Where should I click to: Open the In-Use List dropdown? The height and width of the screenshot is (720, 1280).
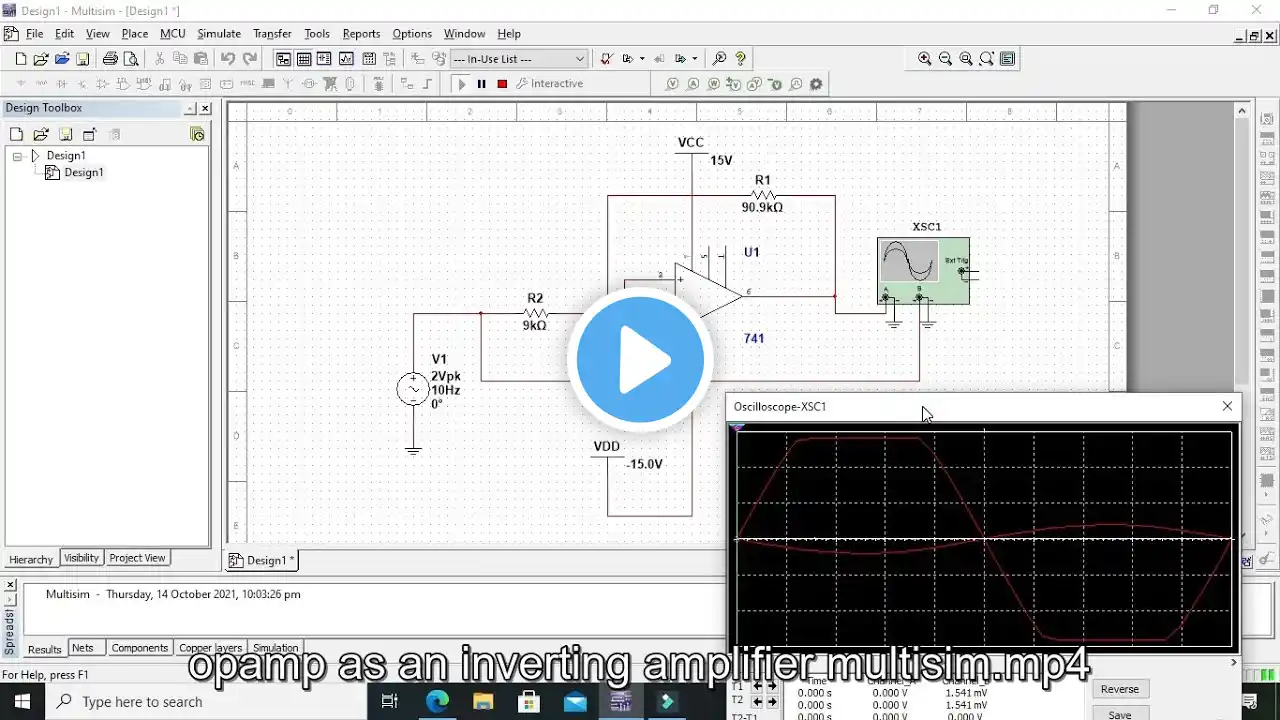[x=518, y=59]
